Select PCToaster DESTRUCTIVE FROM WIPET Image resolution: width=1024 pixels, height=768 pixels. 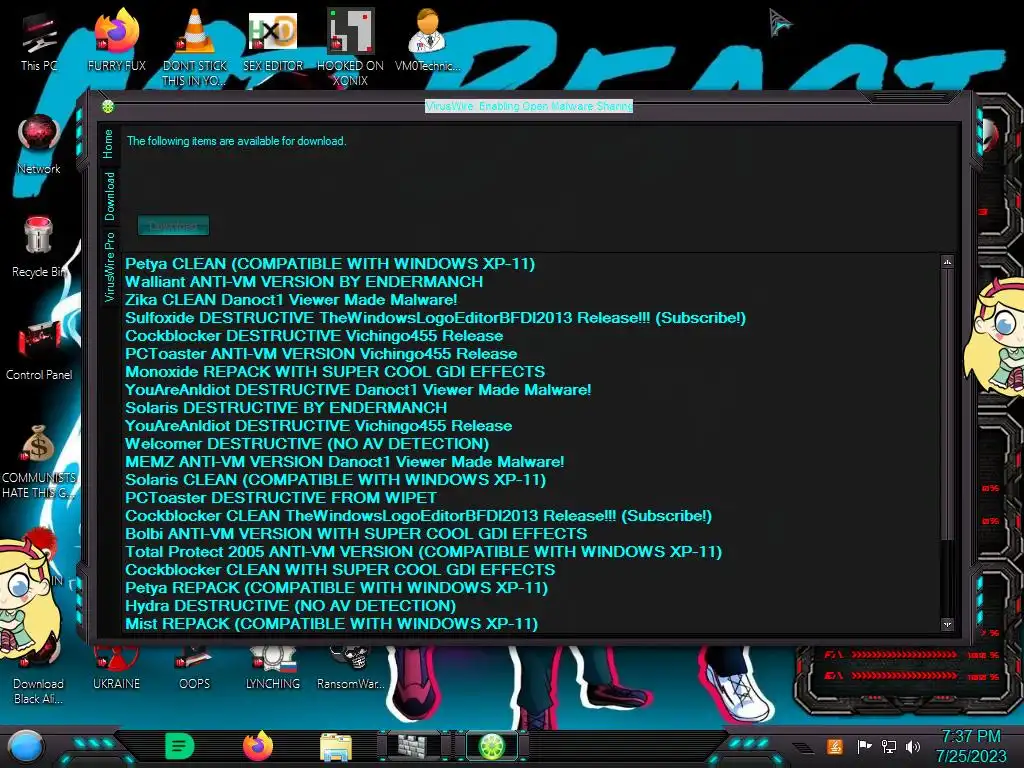click(x=281, y=498)
